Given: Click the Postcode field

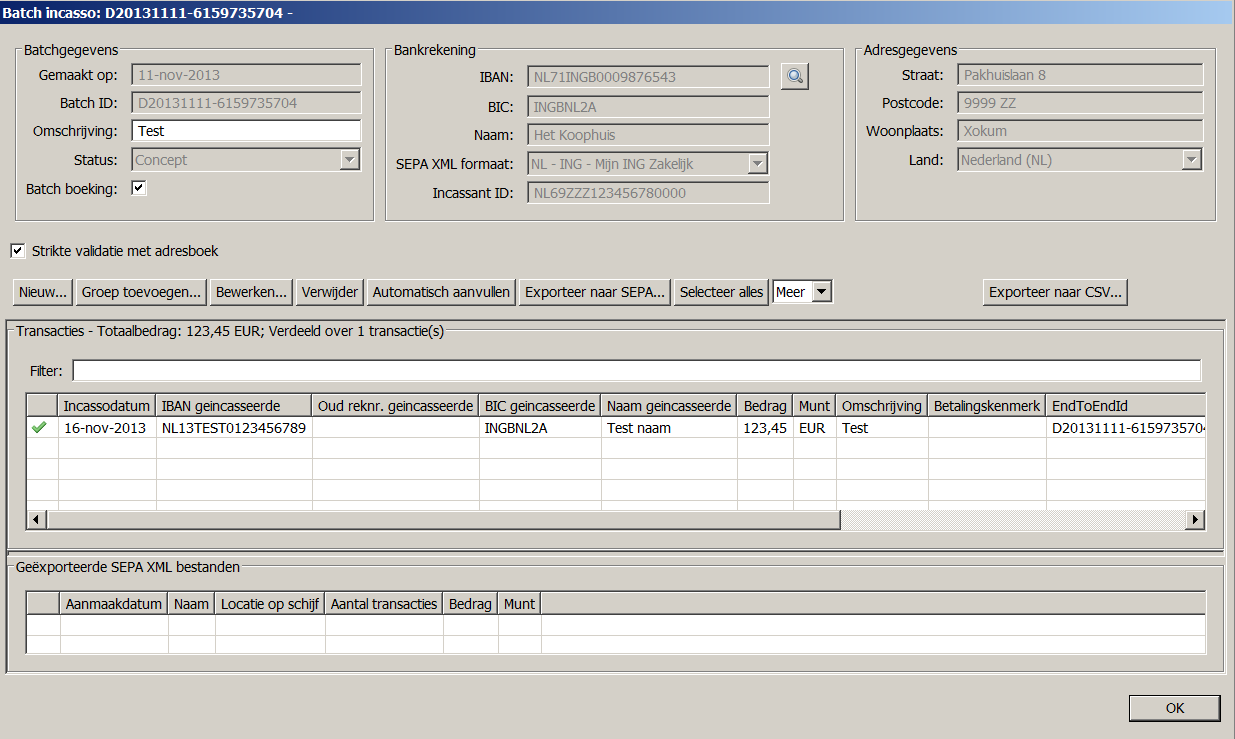Looking at the screenshot, I should click(x=1080, y=103).
